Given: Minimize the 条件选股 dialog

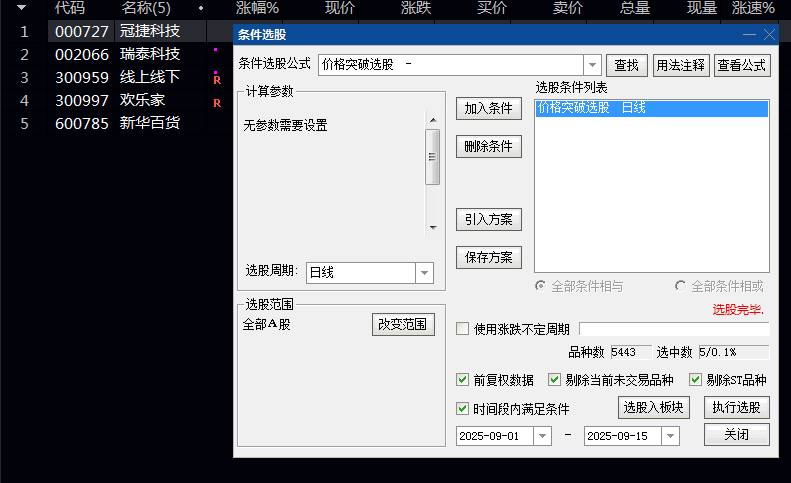Looking at the screenshot, I should [x=749, y=34].
